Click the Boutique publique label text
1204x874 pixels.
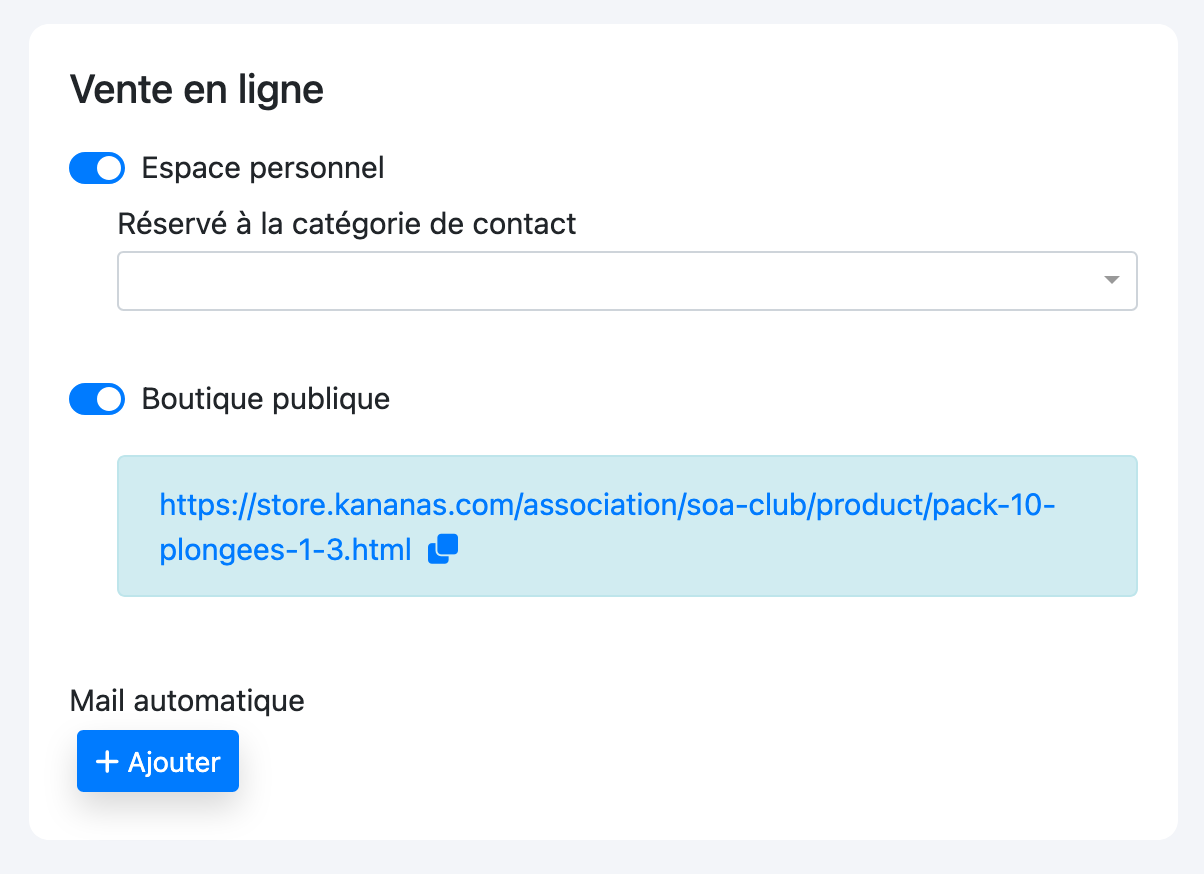pos(266,399)
